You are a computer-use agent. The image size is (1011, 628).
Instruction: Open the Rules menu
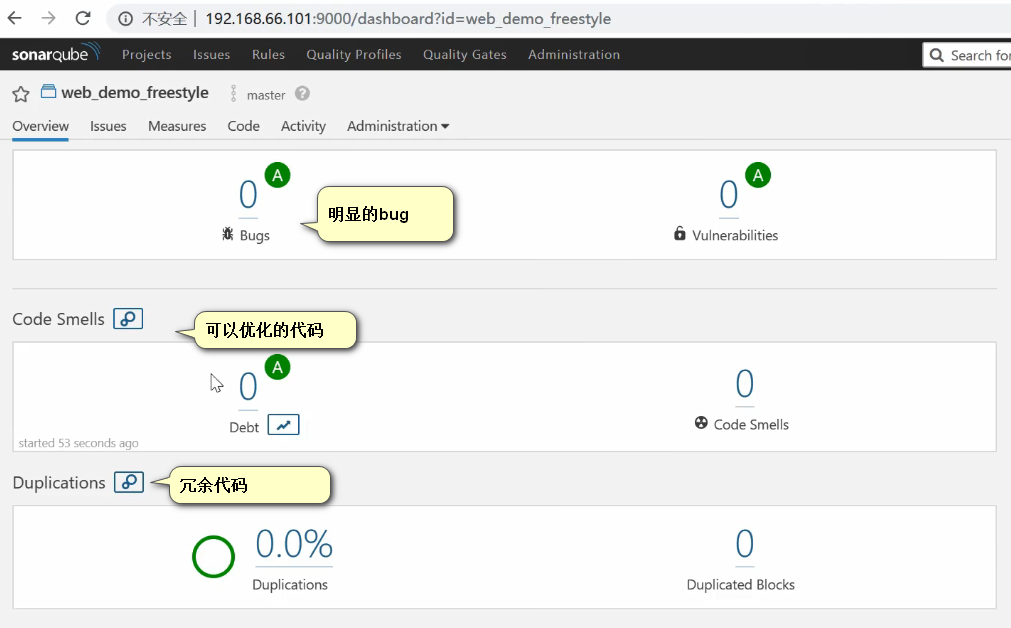(x=268, y=55)
